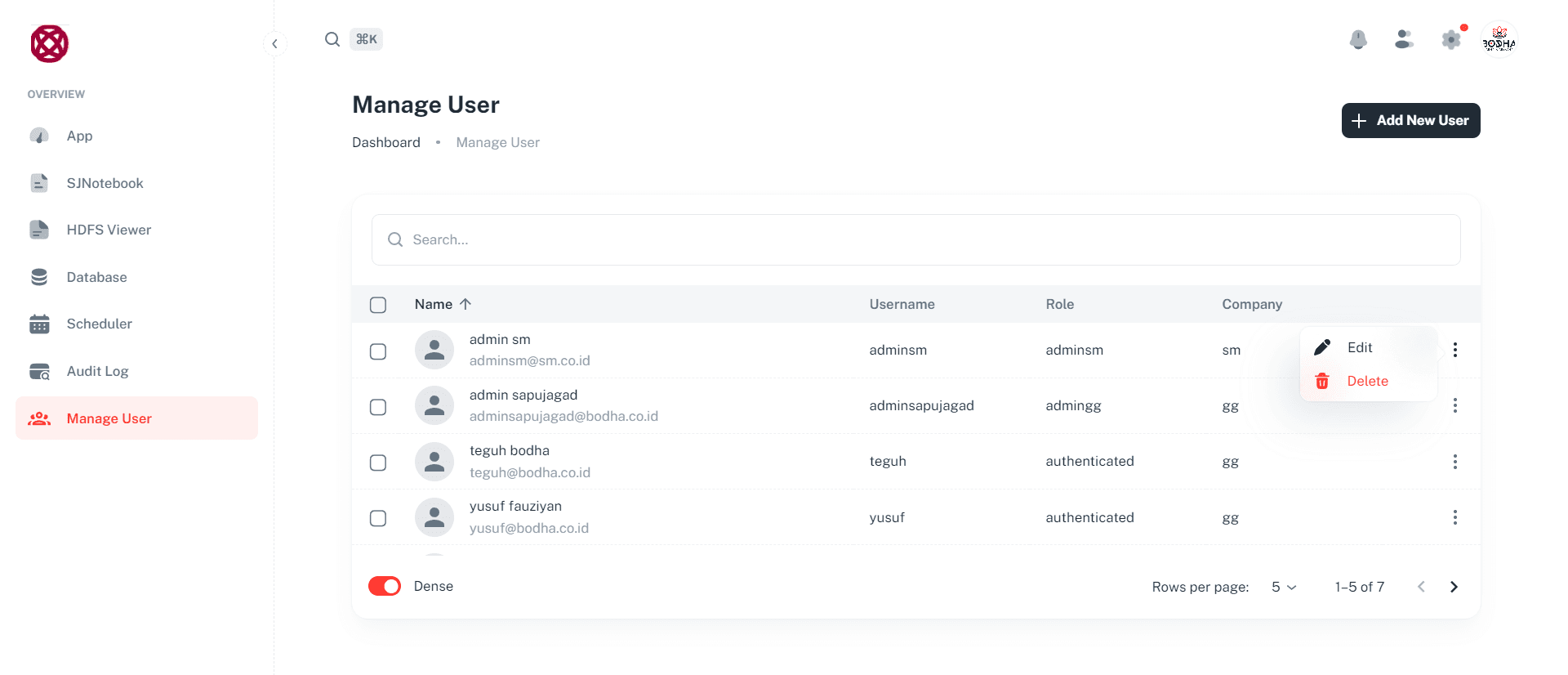The height and width of the screenshot is (675, 1568).
Task: Open SJNotebook from sidebar
Action: pos(136,183)
